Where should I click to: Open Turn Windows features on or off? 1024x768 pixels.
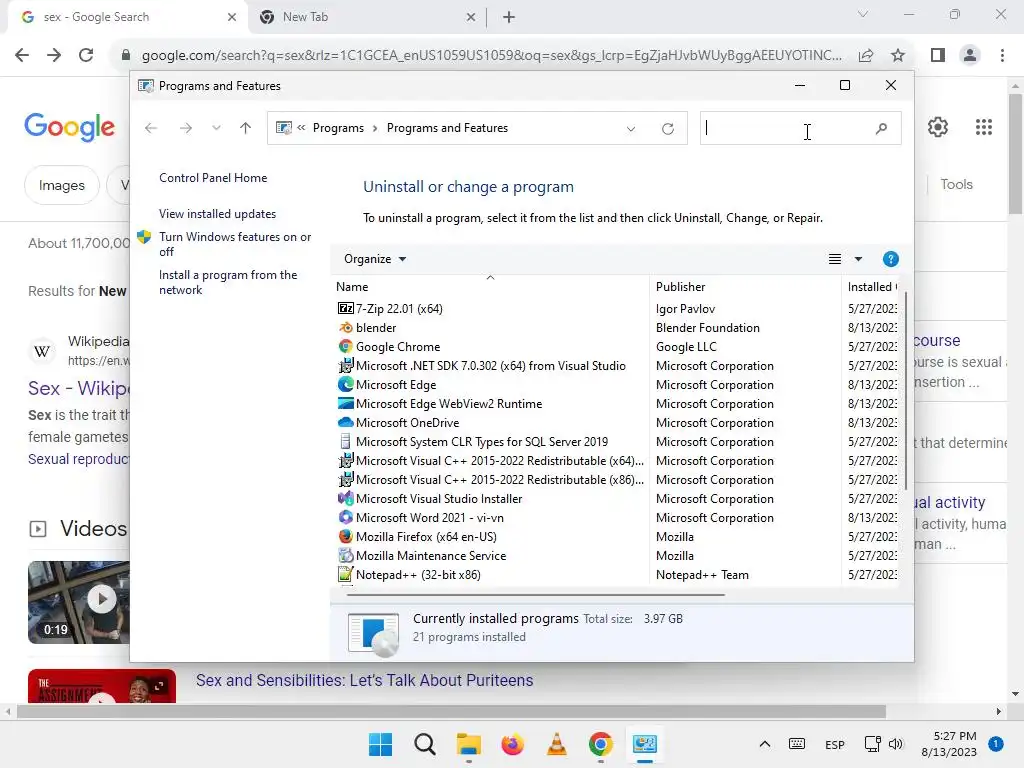coord(235,244)
